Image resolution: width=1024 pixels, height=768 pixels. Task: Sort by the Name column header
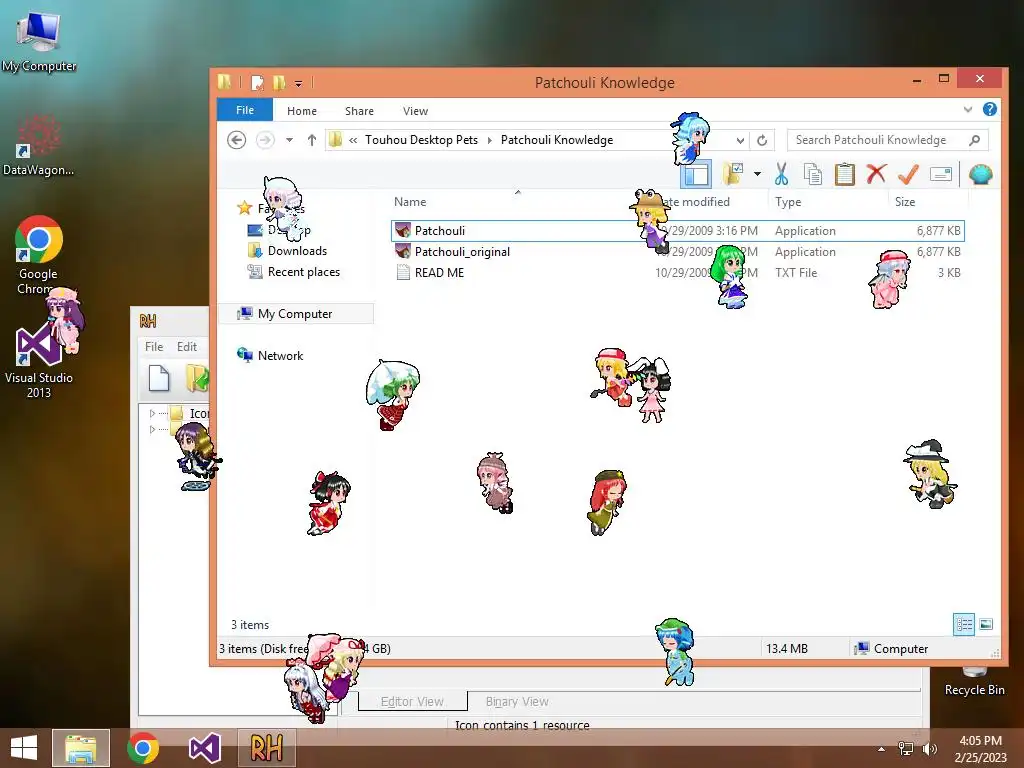410,202
